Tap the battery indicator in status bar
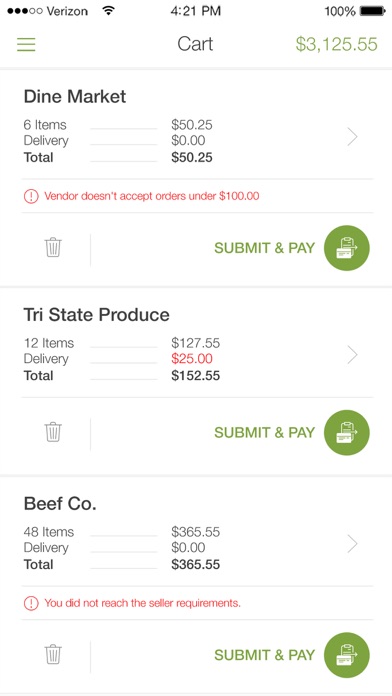392x696 pixels. point(372,11)
